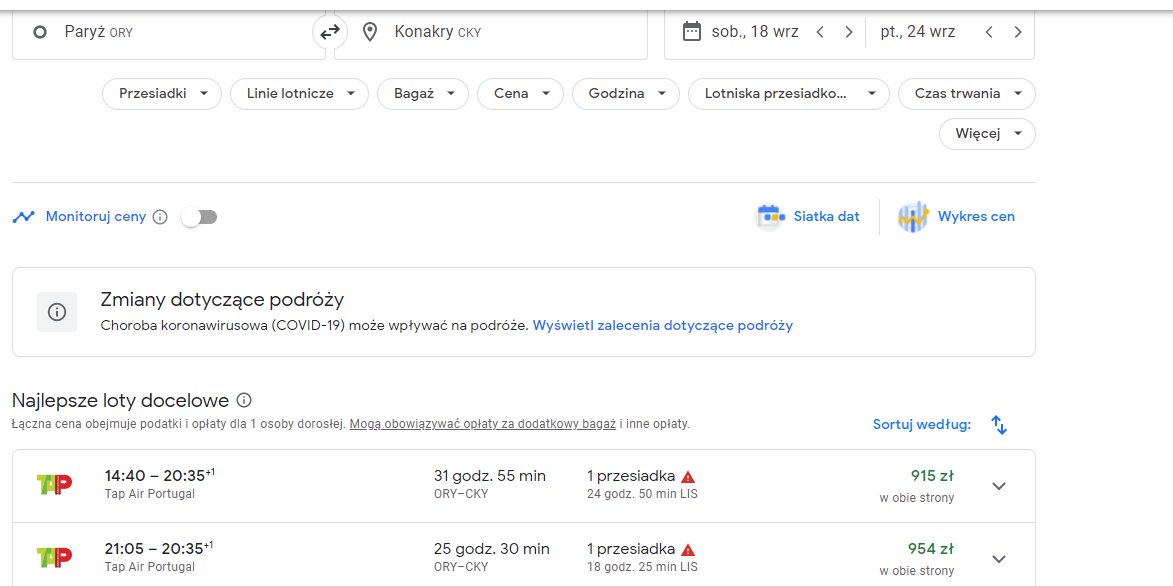The image size is (1173, 586).
Task: Click the 954 zł price
Action: point(931,549)
